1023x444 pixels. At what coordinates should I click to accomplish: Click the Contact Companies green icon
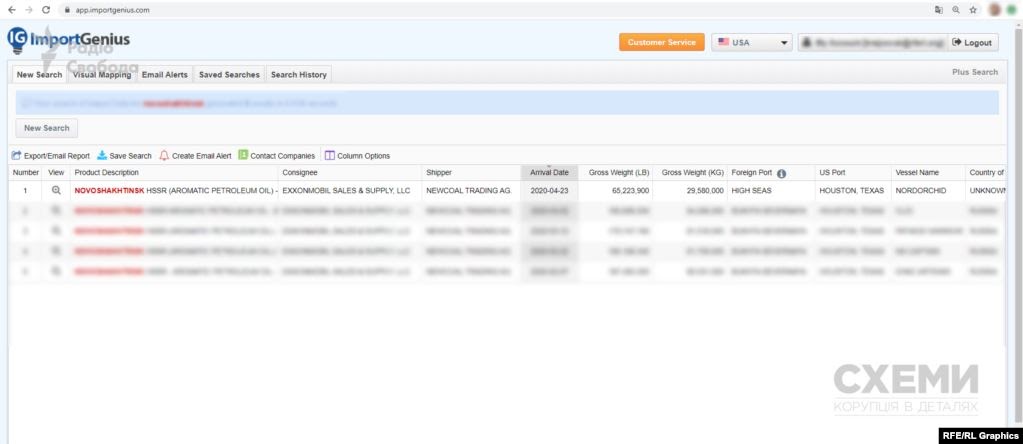pos(243,155)
